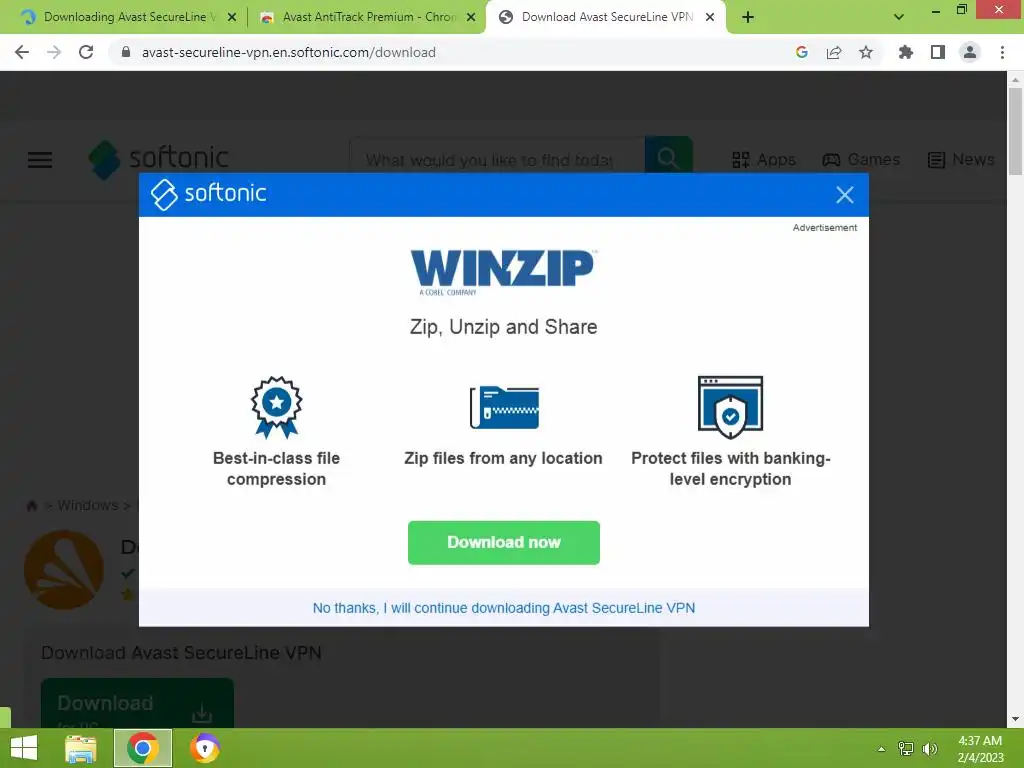Click the page vertical scrollbar
The width and height of the screenshot is (1024, 768).
click(1015, 131)
